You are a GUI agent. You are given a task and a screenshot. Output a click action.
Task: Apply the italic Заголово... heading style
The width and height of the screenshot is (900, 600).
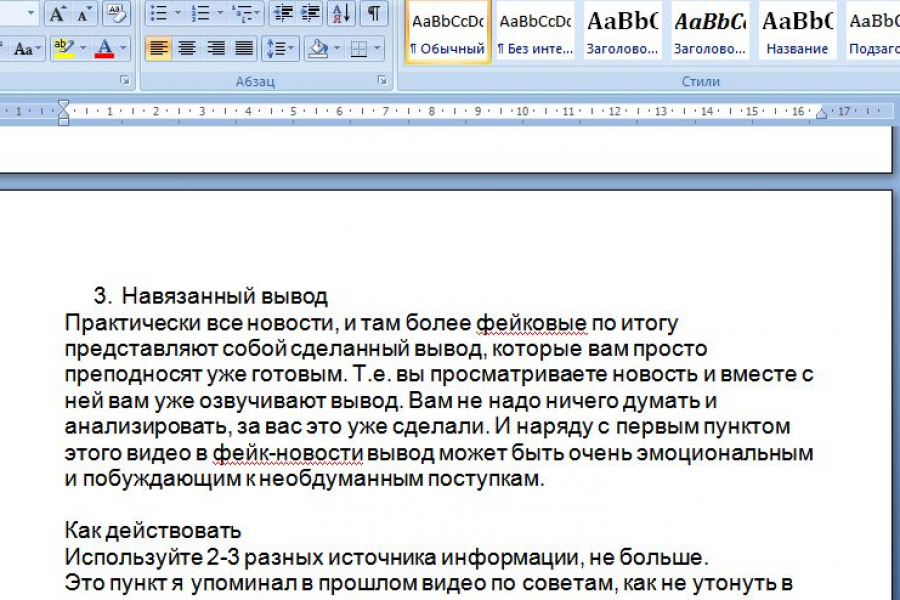coord(710,32)
